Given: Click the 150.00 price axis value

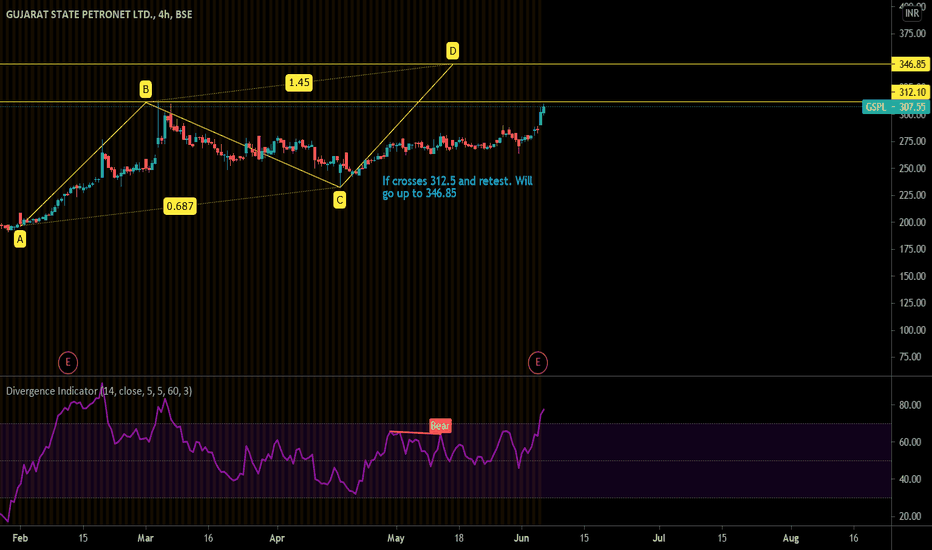Looking at the screenshot, I should click(912, 276).
